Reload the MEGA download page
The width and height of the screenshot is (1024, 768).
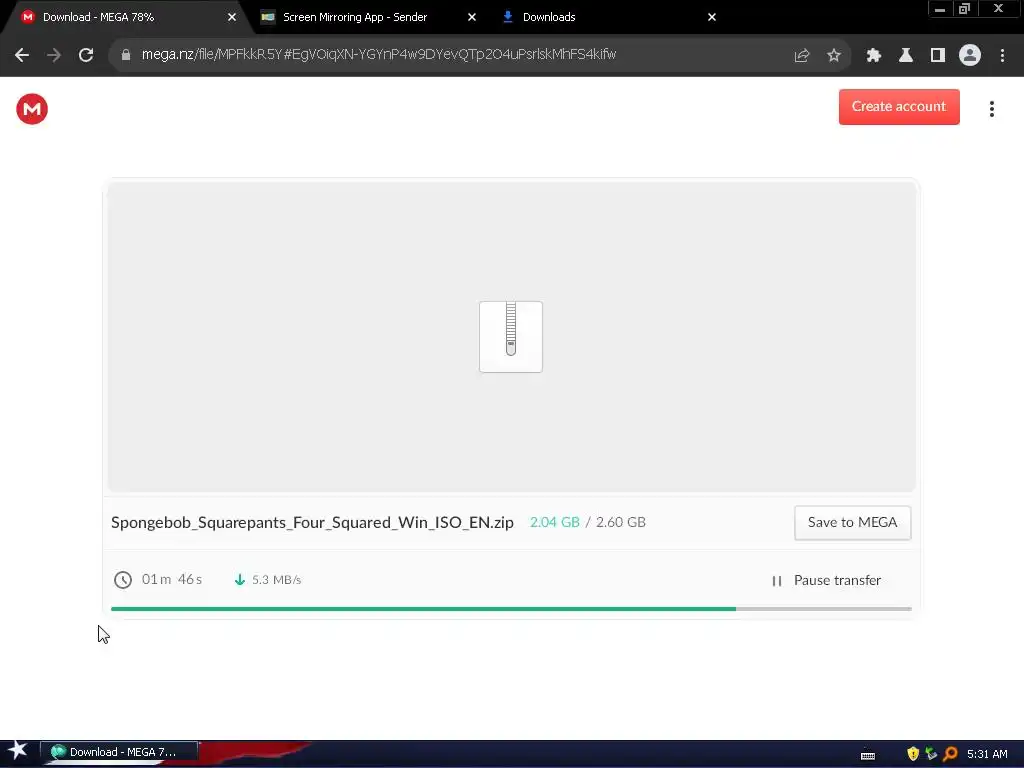[x=86, y=55]
